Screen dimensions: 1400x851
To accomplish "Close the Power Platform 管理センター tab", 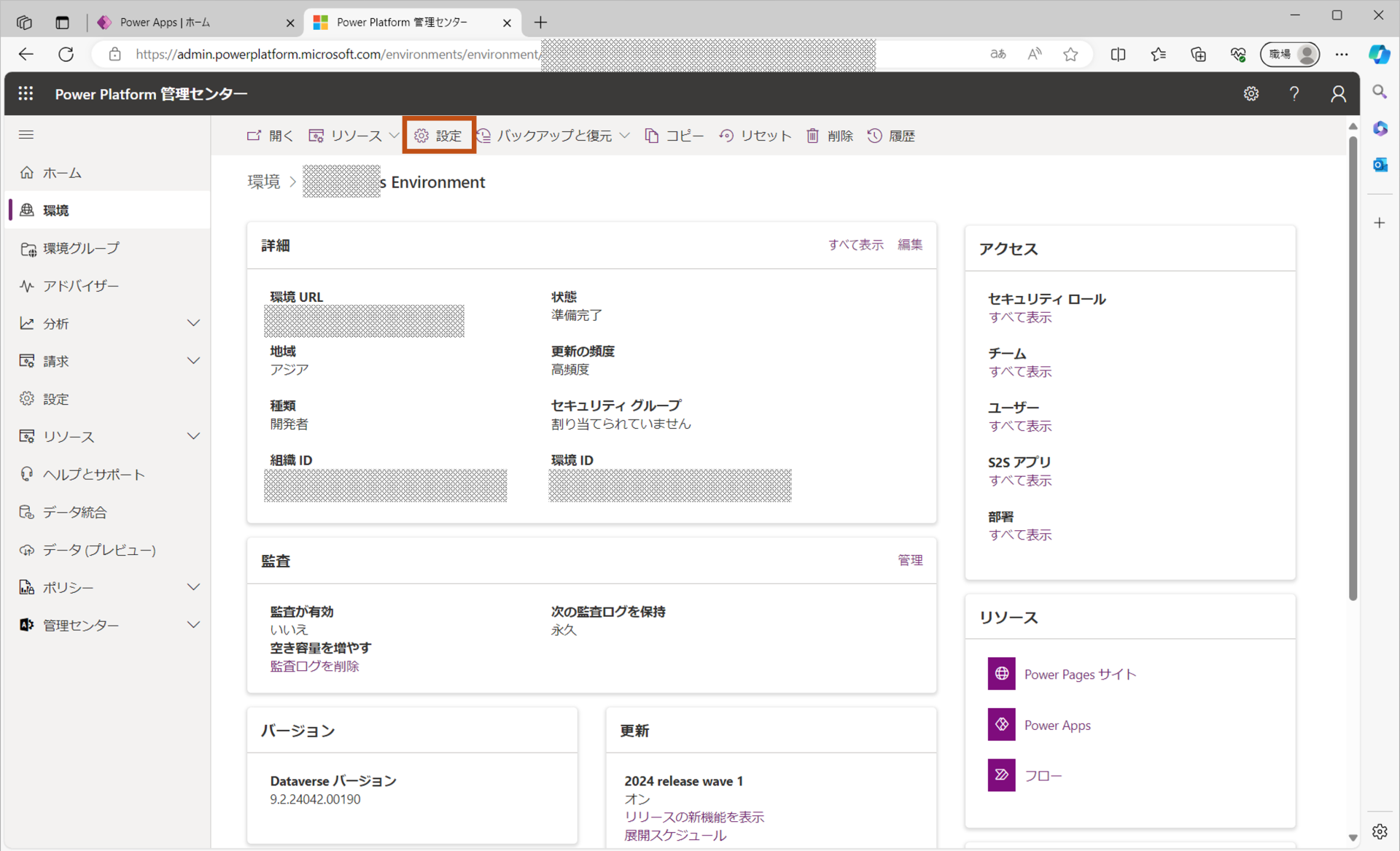I will tap(507, 23).
